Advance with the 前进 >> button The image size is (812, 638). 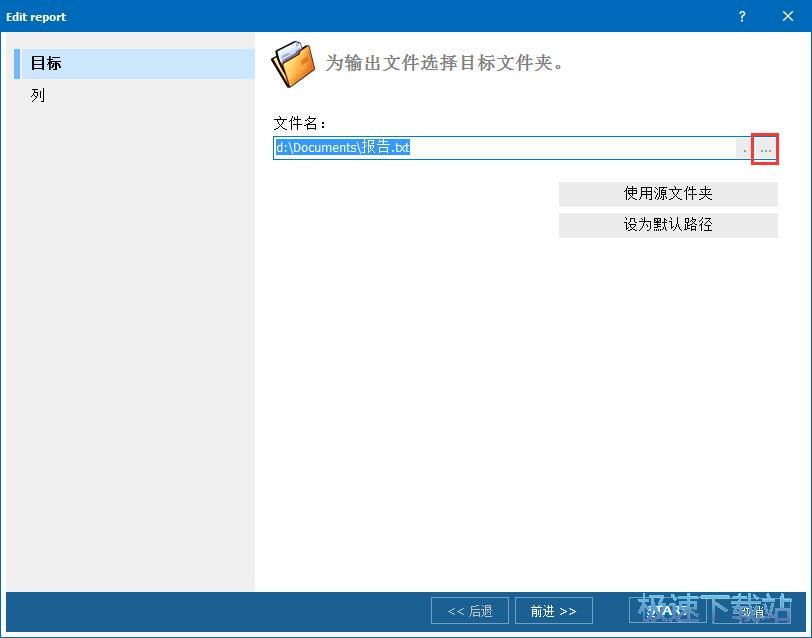[554, 611]
